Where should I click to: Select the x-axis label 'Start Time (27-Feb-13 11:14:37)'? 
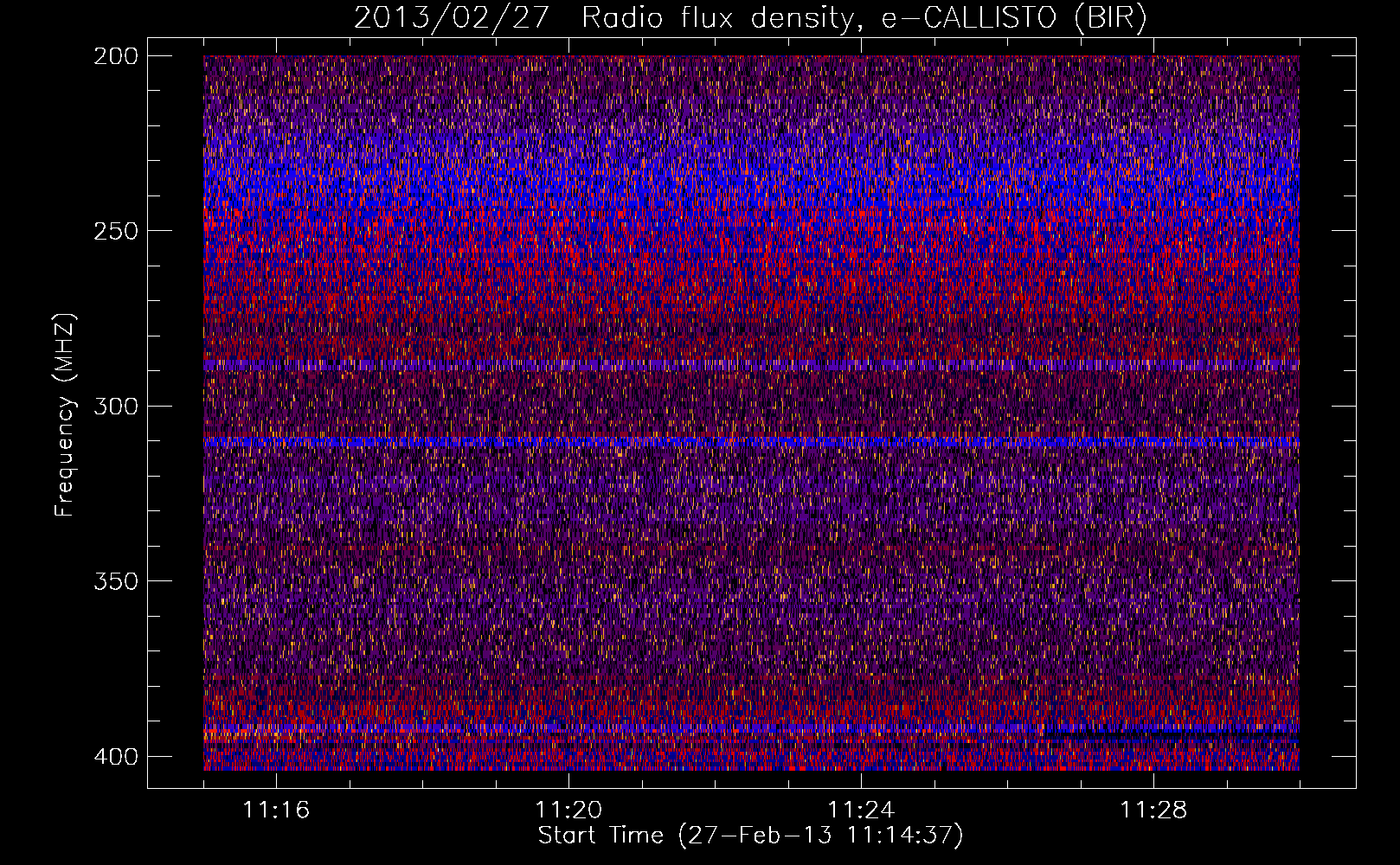point(750,836)
